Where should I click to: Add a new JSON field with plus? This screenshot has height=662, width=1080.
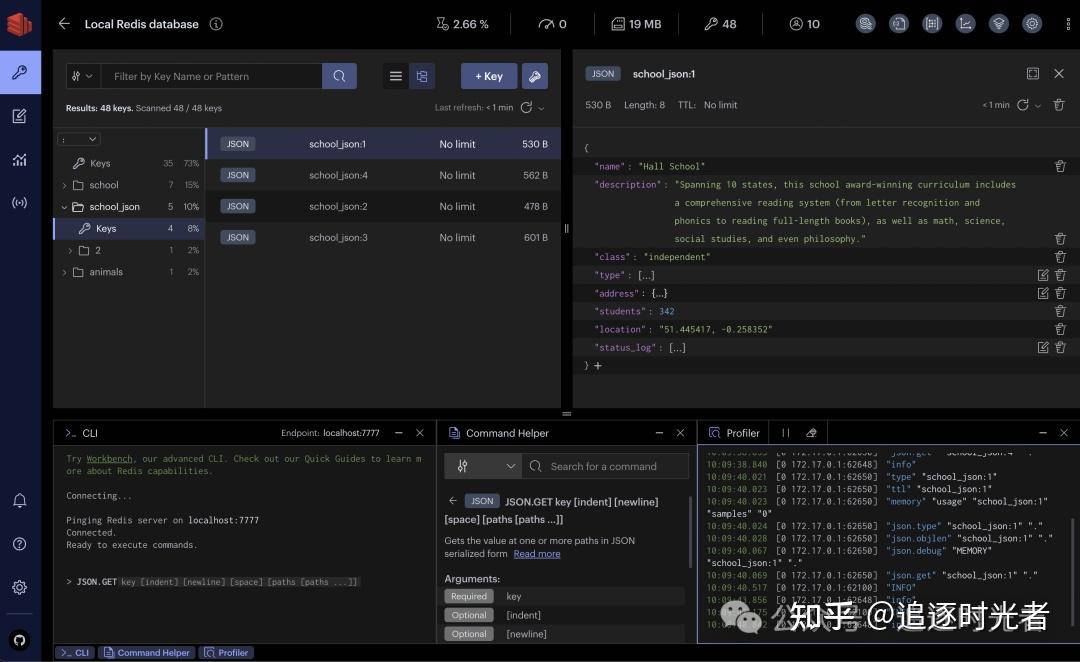coord(598,366)
